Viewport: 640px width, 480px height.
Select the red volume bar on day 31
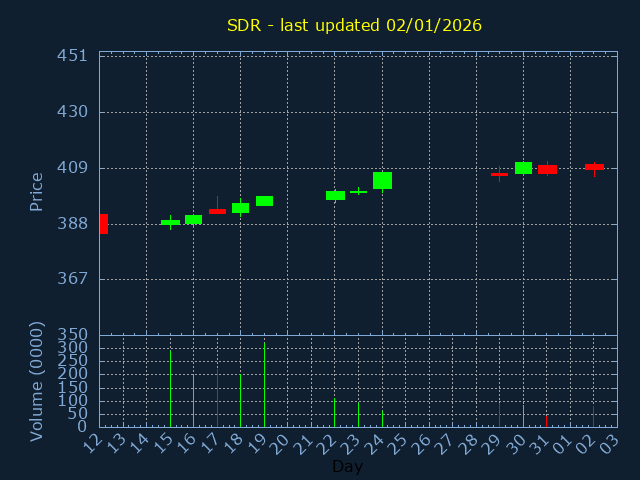tap(546, 421)
